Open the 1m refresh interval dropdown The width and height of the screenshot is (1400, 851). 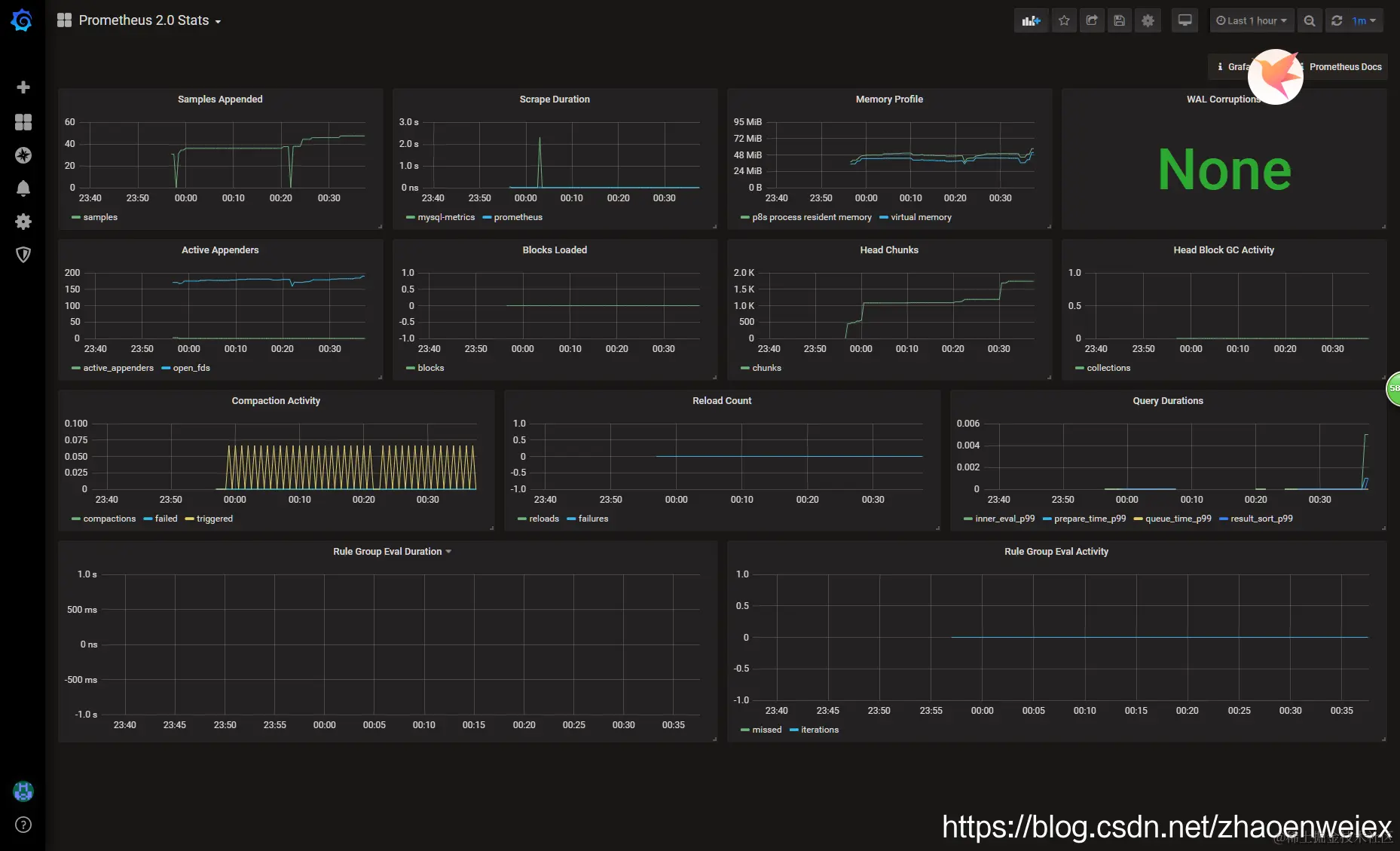point(1365,21)
